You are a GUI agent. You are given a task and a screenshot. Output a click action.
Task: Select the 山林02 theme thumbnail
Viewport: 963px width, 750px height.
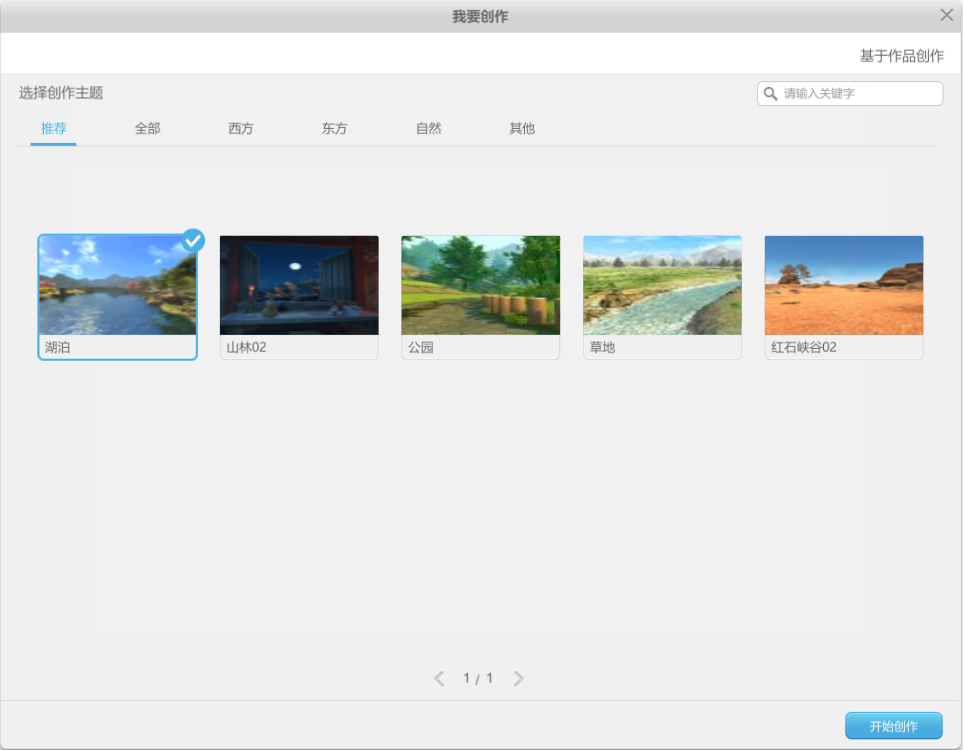[298, 283]
